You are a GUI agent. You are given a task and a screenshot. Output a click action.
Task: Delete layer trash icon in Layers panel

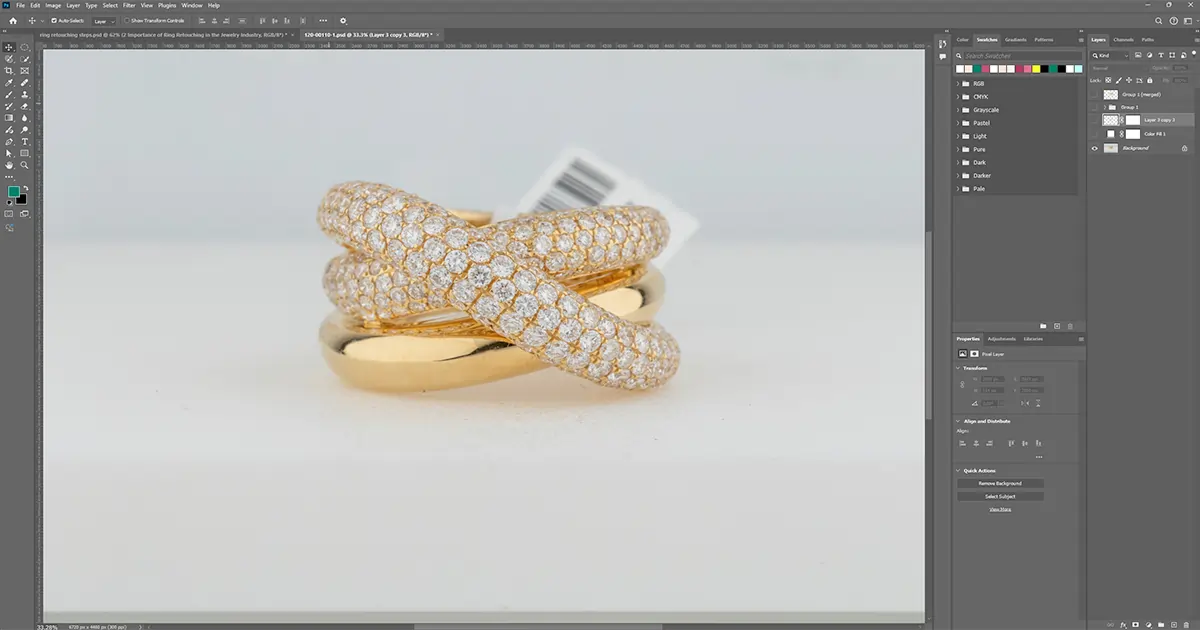1186,625
